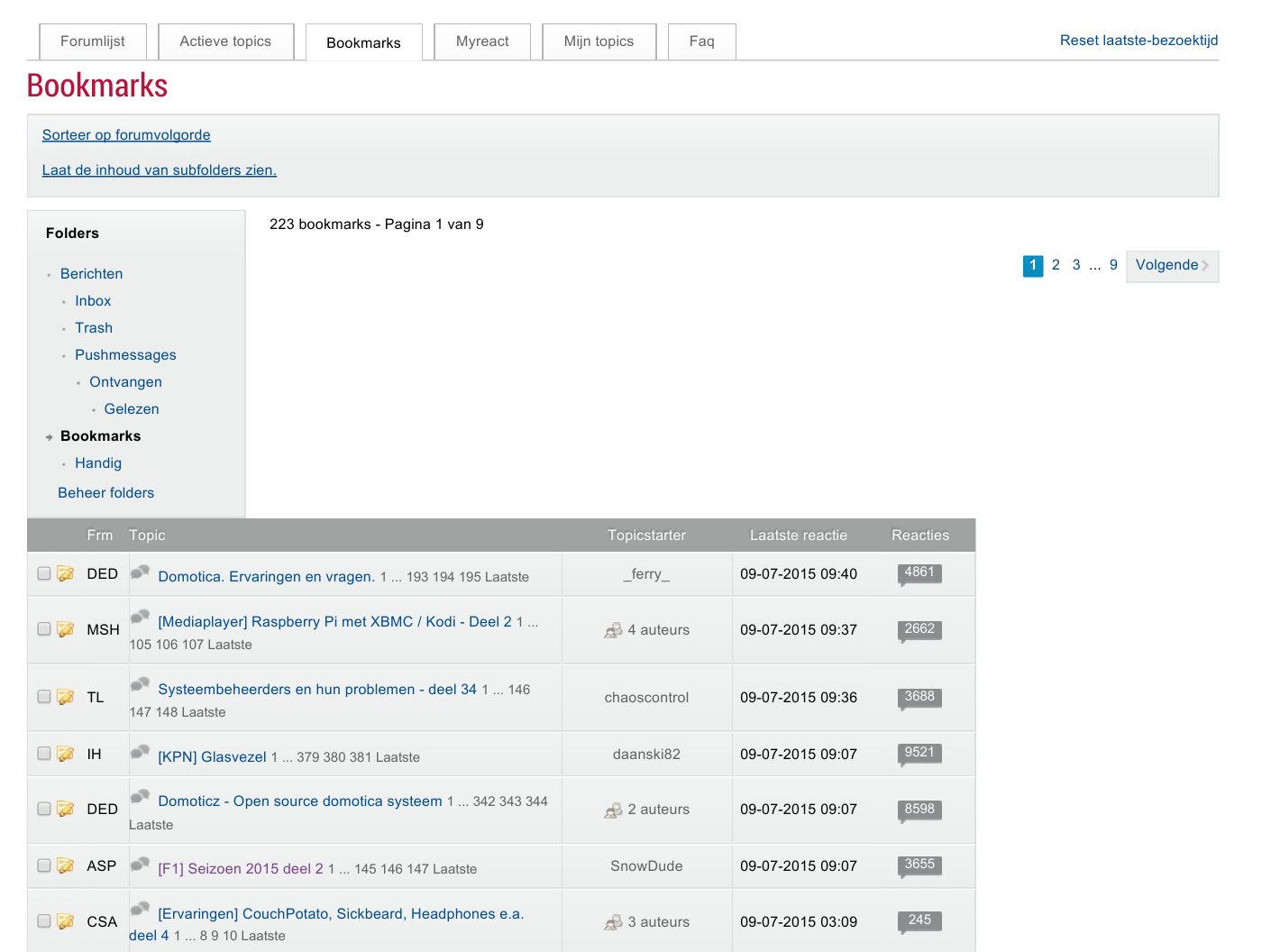Click the folder icon in the KPN Glasvezel row

(66, 754)
